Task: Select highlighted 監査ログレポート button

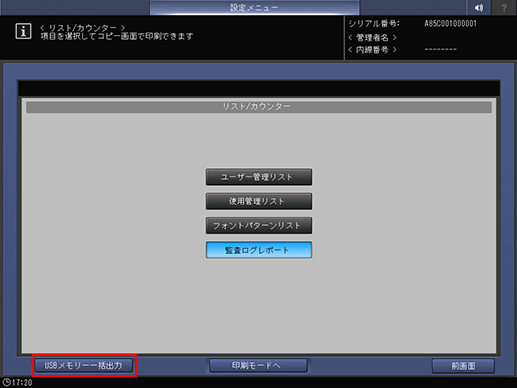Action: pos(259,250)
